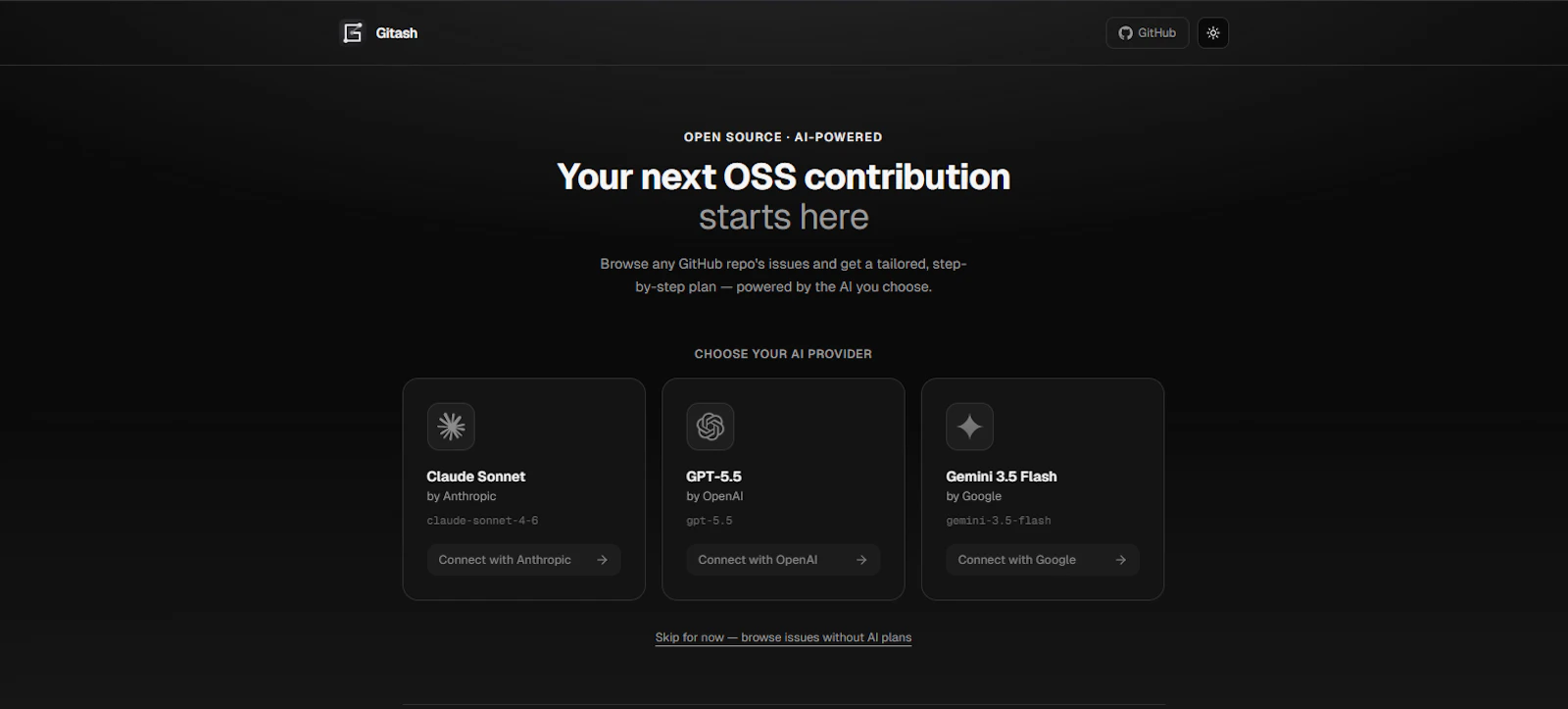The width and height of the screenshot is (1568, 709).
Task: Click the 'Browse any GitHub repo's issues' description
Action: [x=783, y=276]
